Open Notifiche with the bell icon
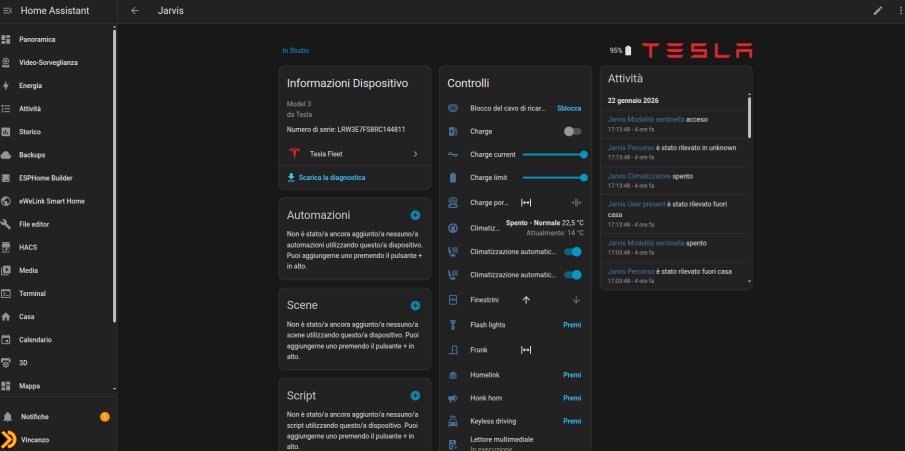Image resolution: width=905 pixels, height=451 pixels. tap(8, 417)
